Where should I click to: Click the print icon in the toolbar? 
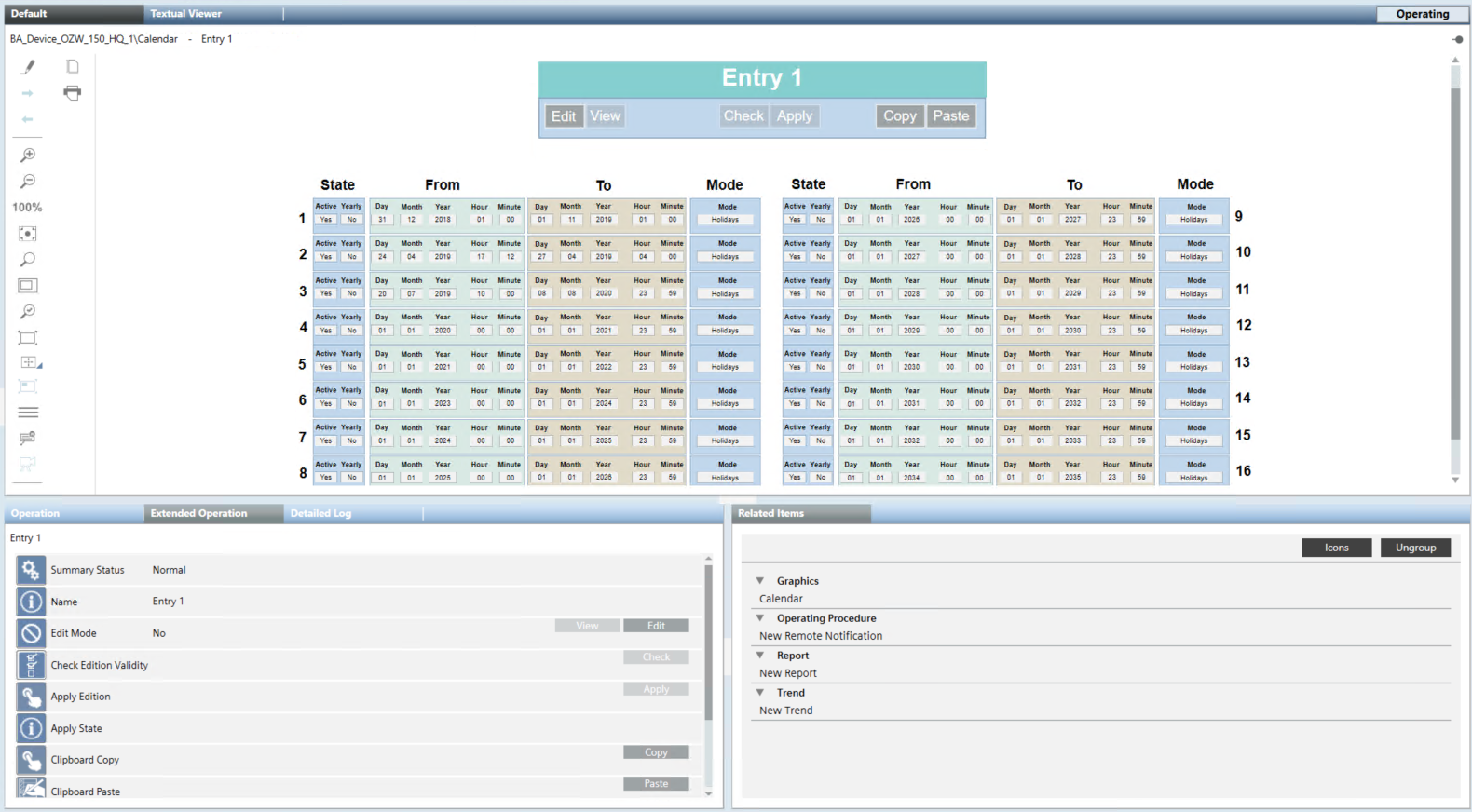[73, 92]
